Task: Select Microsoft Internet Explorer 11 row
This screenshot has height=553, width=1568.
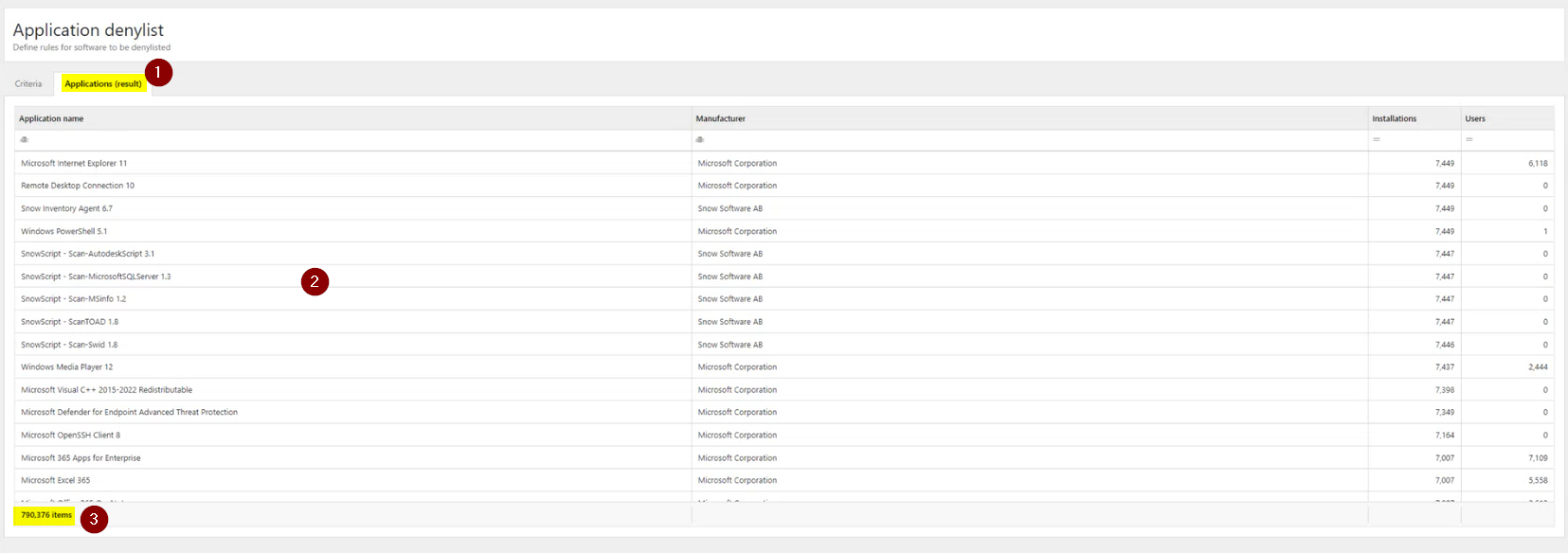Action: pos(784,163)
